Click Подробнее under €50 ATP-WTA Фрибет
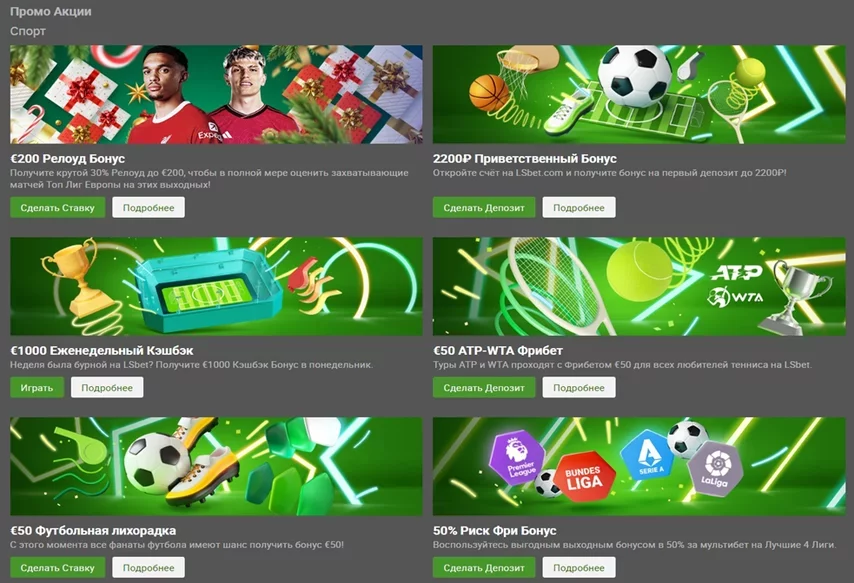Image resolution: width=854 pixels, height=583 pixels. point(579,387)
